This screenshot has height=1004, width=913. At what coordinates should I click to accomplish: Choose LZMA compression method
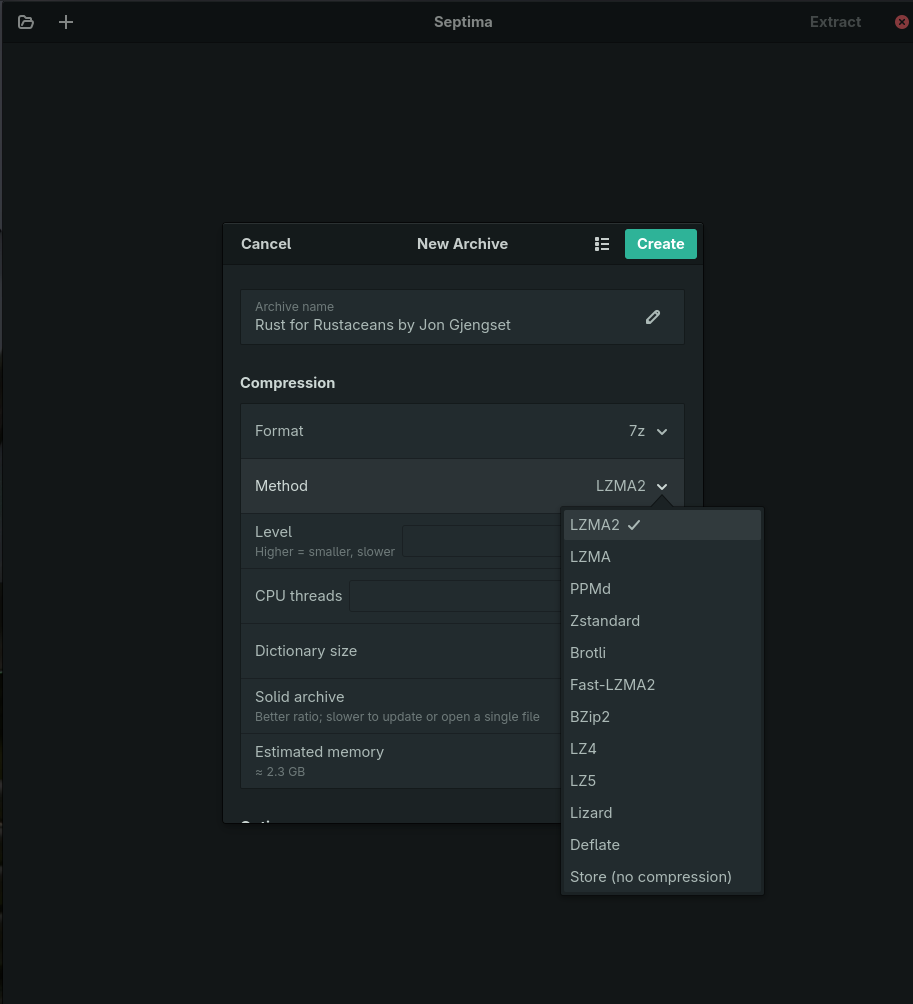pos(662,557)
